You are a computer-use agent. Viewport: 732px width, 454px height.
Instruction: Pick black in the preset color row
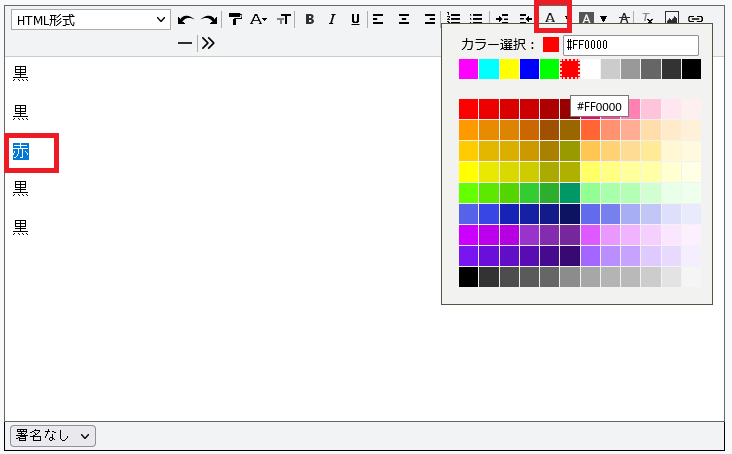click(691, 69)
